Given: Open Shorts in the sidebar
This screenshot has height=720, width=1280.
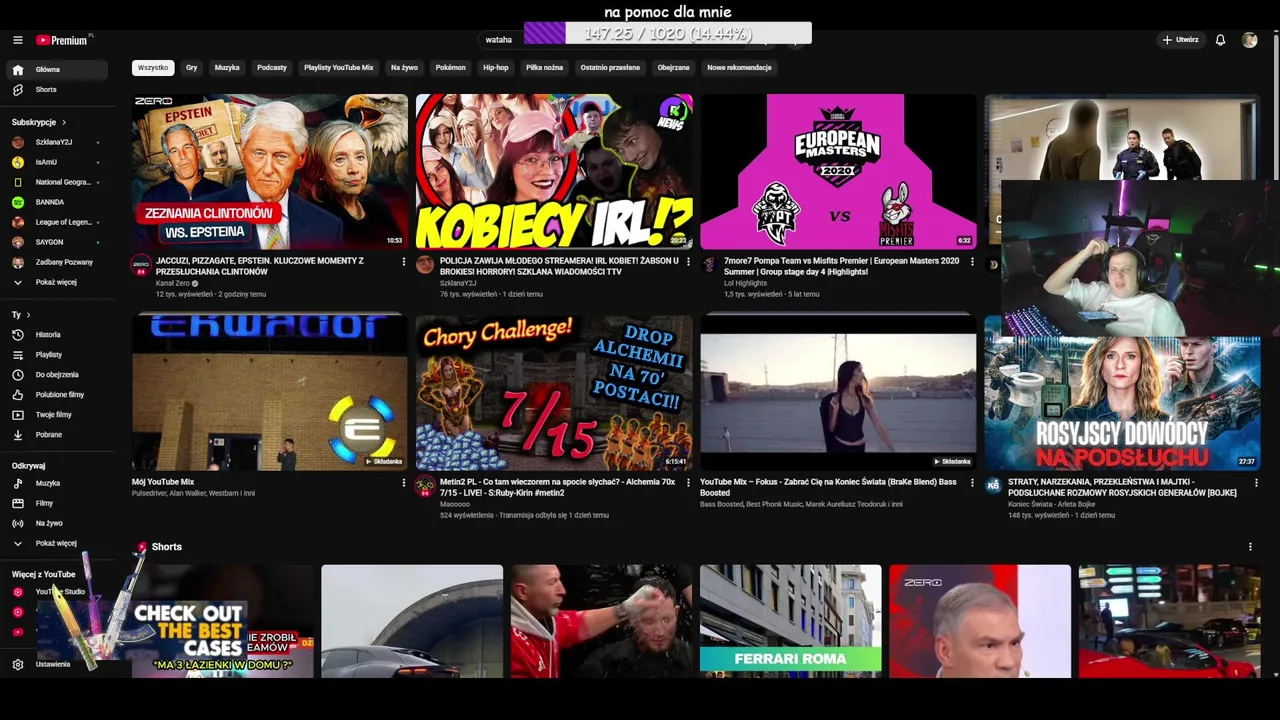Looking at the screenshot, I should click(58, 90).
